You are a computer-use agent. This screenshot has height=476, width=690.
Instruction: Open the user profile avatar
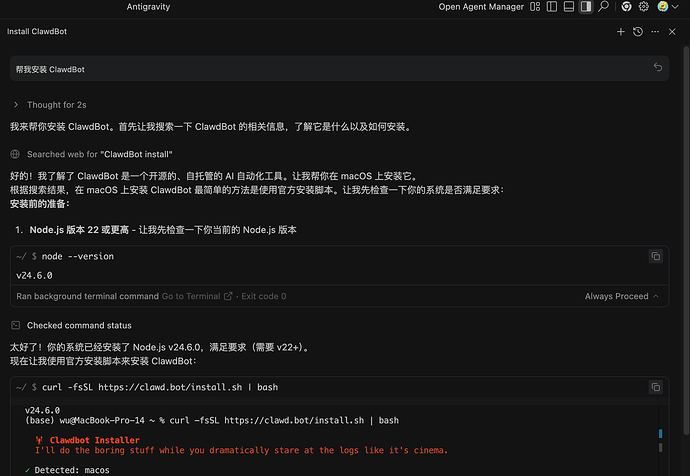point(663,7)
